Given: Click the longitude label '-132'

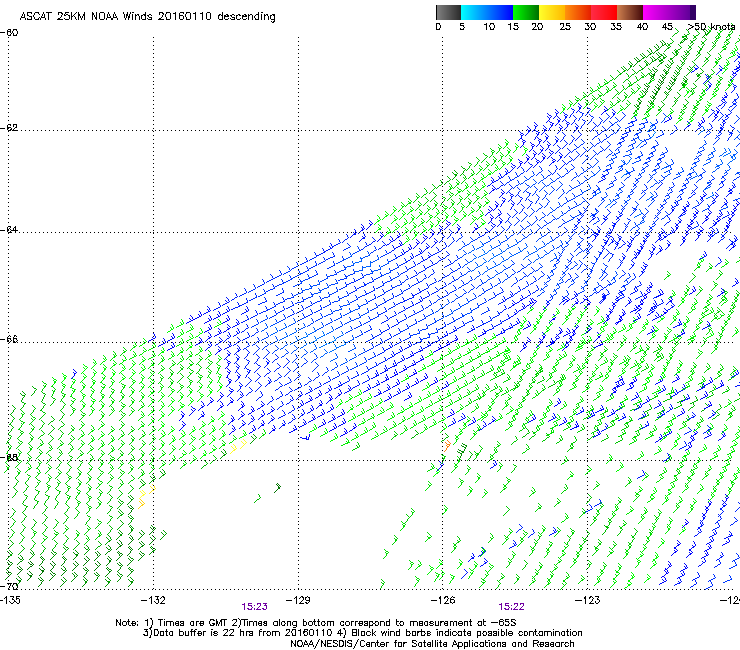Looking at the screenshot, I should (x=153, y=600).
